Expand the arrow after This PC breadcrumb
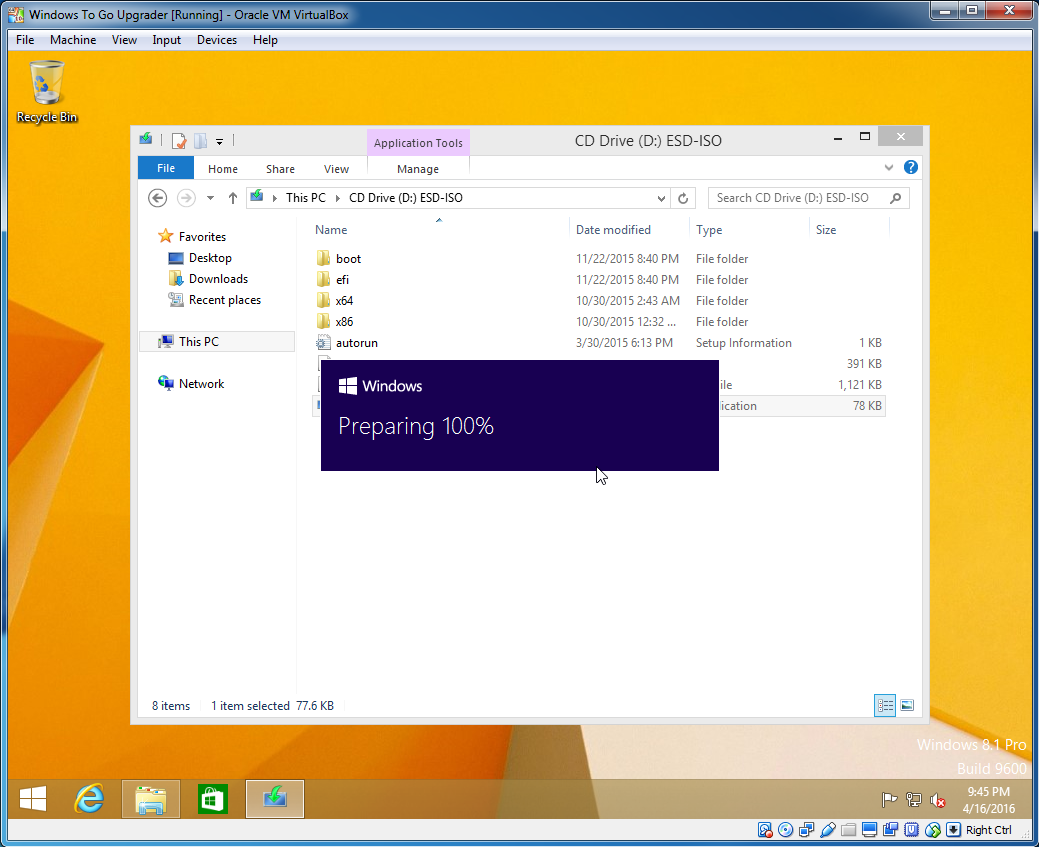Viewport: 1039px width, 847px height. point(337,198)
